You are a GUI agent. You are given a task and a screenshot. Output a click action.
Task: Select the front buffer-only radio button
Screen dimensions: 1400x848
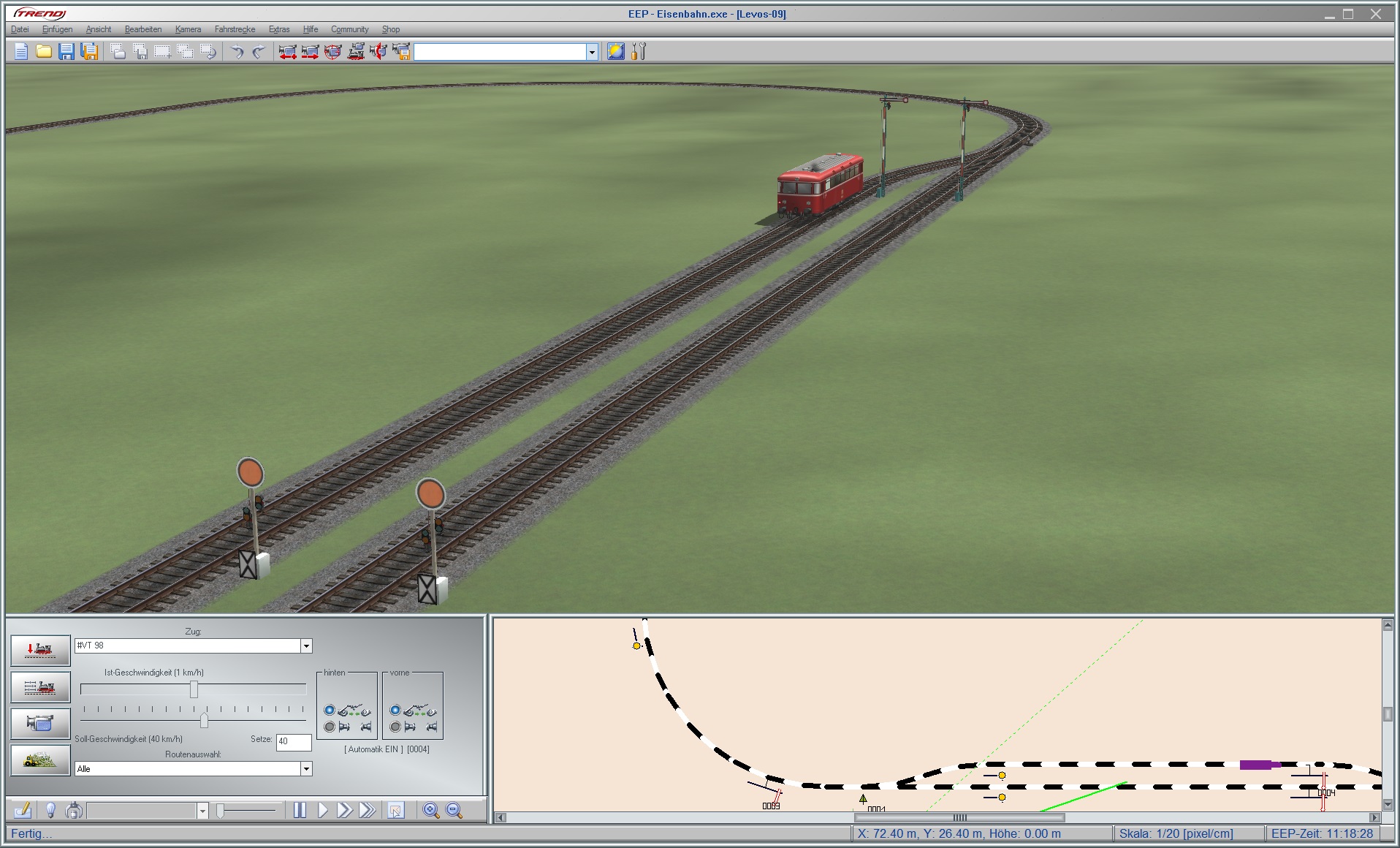395,727
